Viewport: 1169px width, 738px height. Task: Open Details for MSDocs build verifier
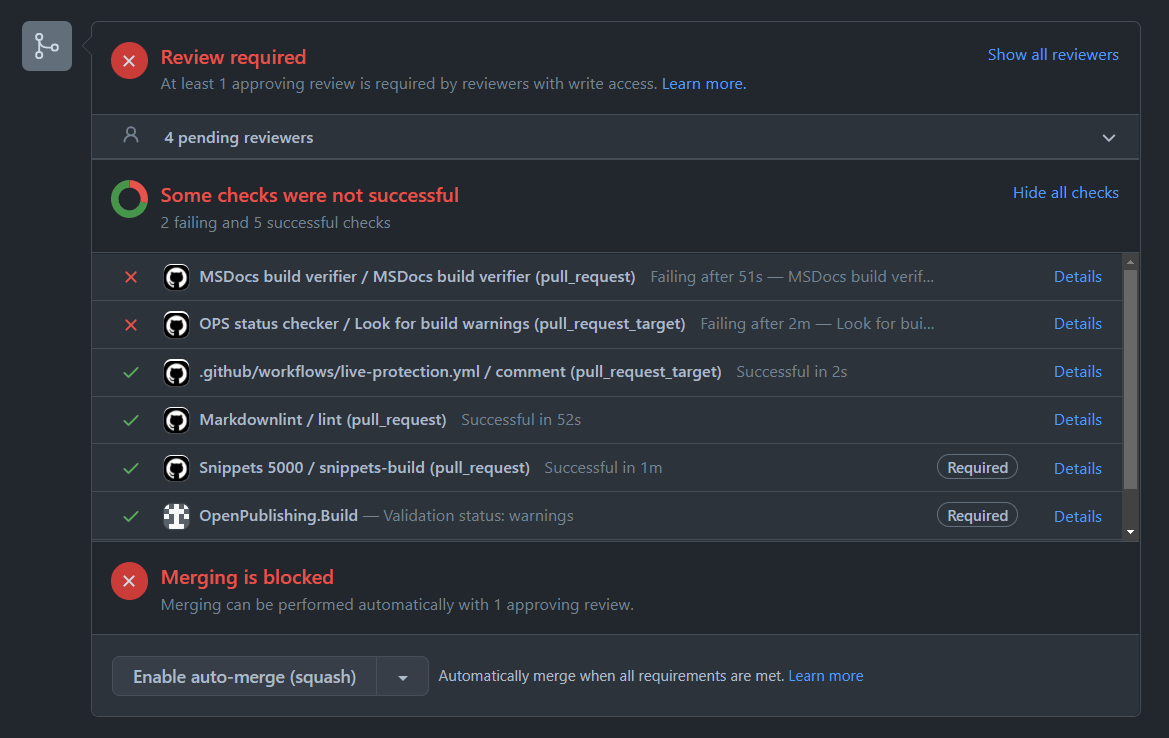point(1077,277)
